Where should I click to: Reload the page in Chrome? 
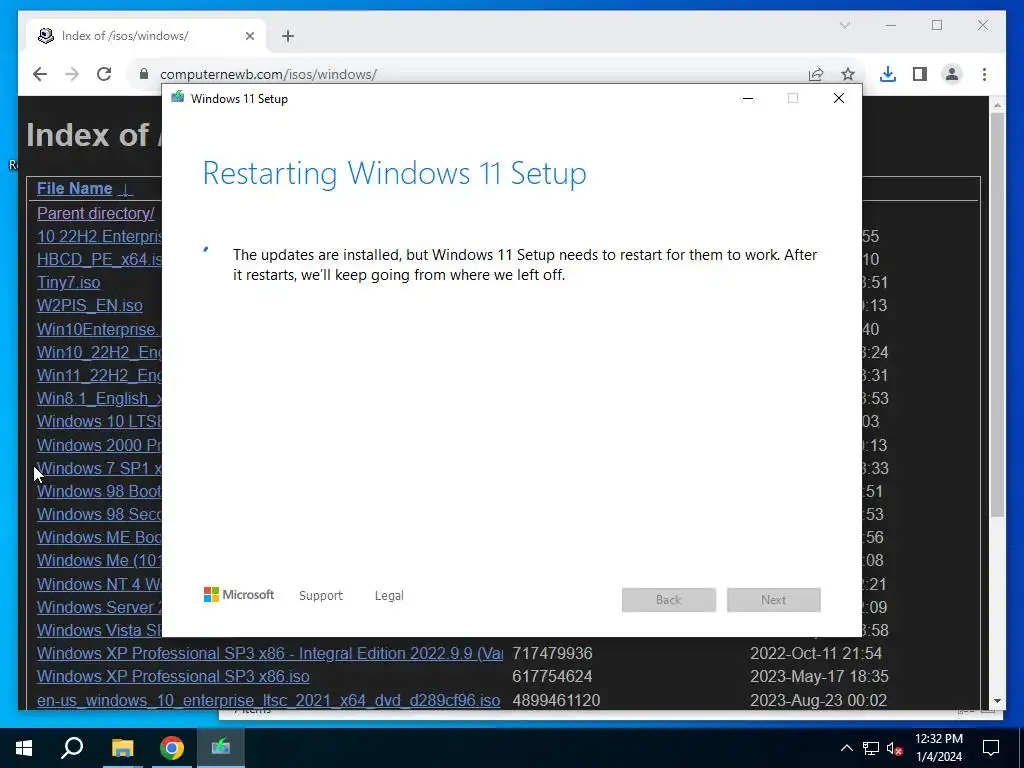click(x=104, y=74)
